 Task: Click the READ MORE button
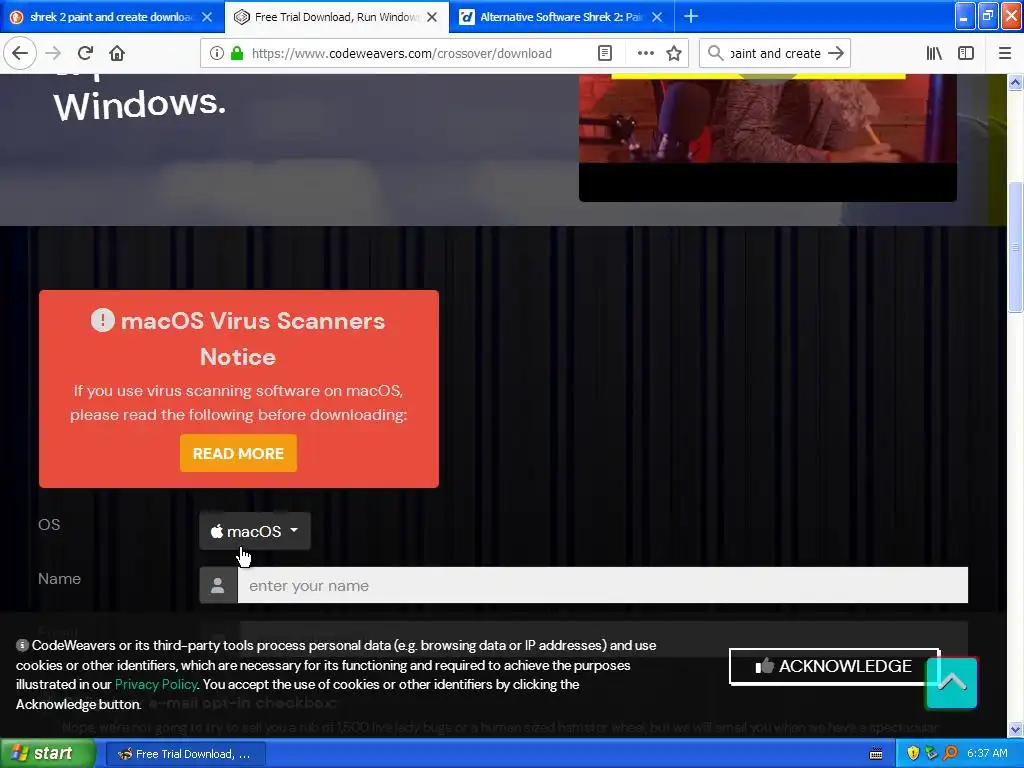tap(238, 453)
